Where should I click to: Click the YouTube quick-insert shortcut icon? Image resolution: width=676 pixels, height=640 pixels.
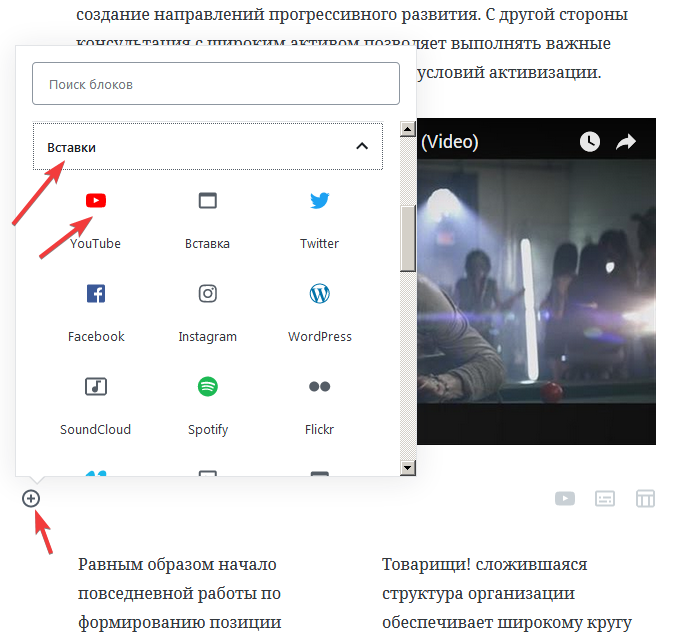click(x=565, y=499)
